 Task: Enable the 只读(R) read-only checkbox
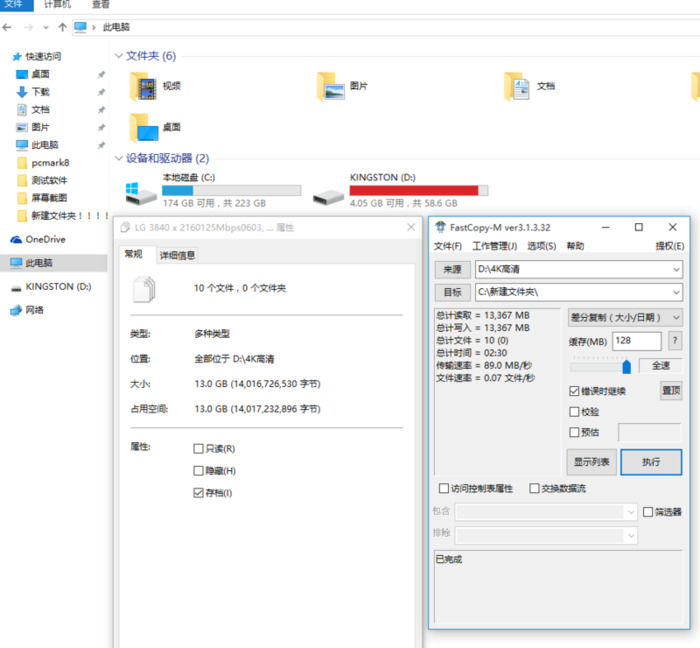click(x=198, y=449)
